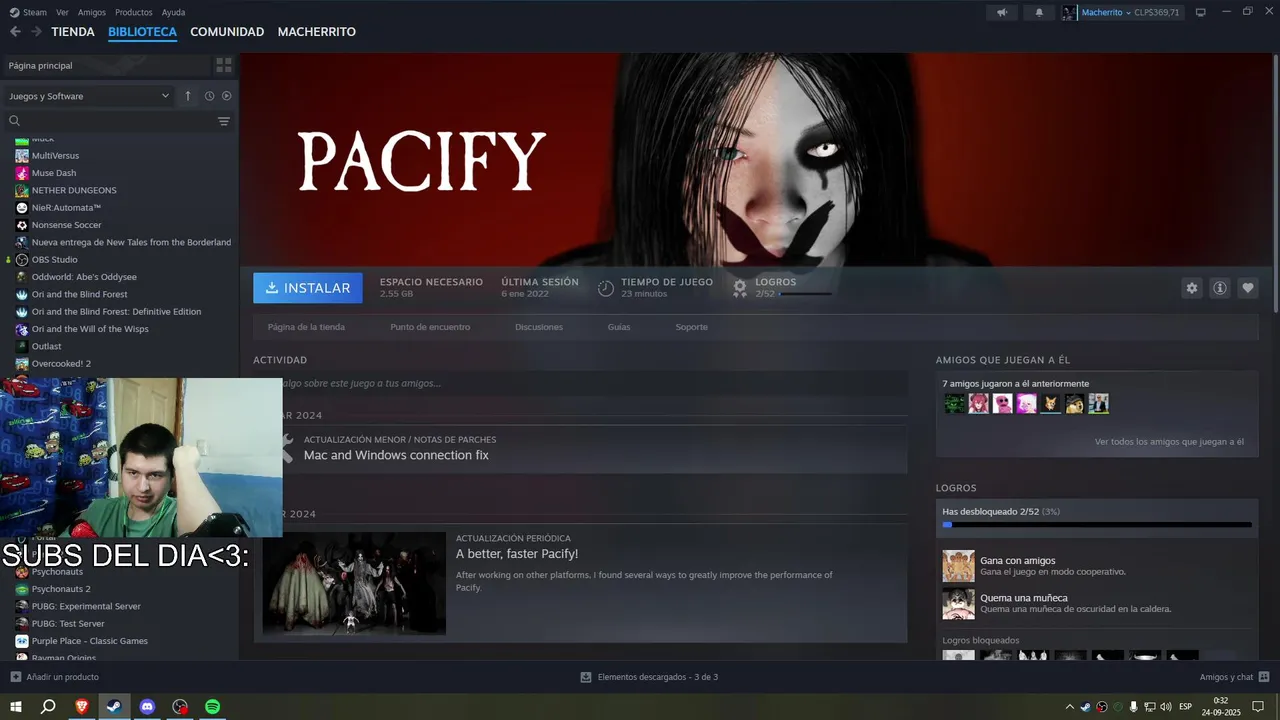The width and height of the screenshot is (1280, 720).
Task: Open the Amigos menu
Action: tap(91, 12)
